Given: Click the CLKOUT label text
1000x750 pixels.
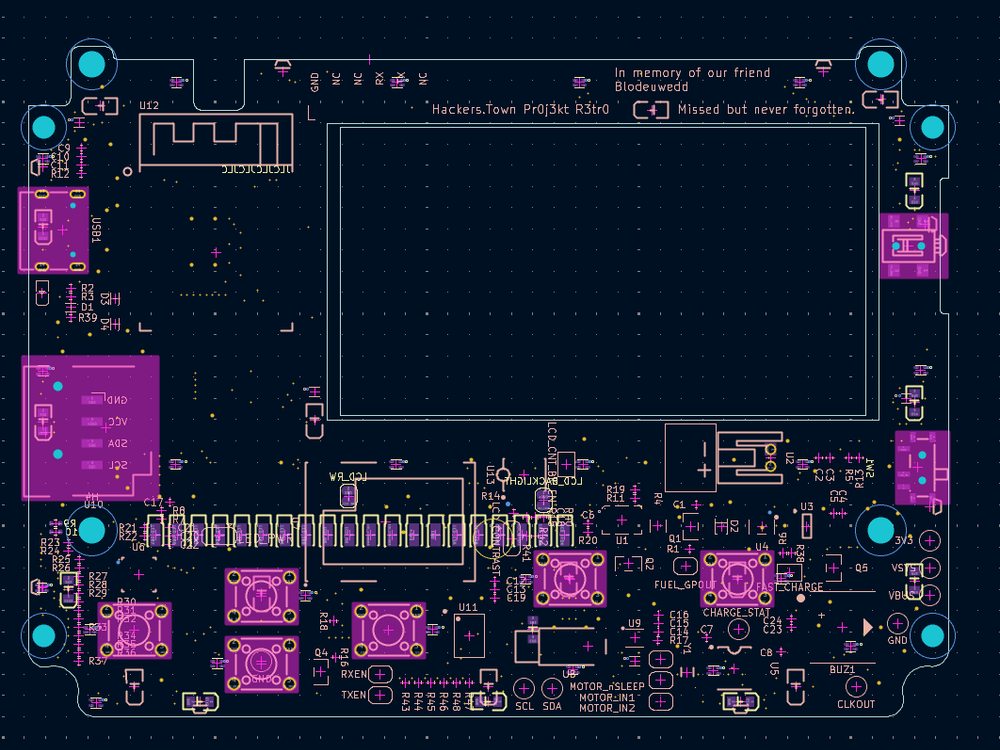Looking at the screenshot, I should (856, 704).
